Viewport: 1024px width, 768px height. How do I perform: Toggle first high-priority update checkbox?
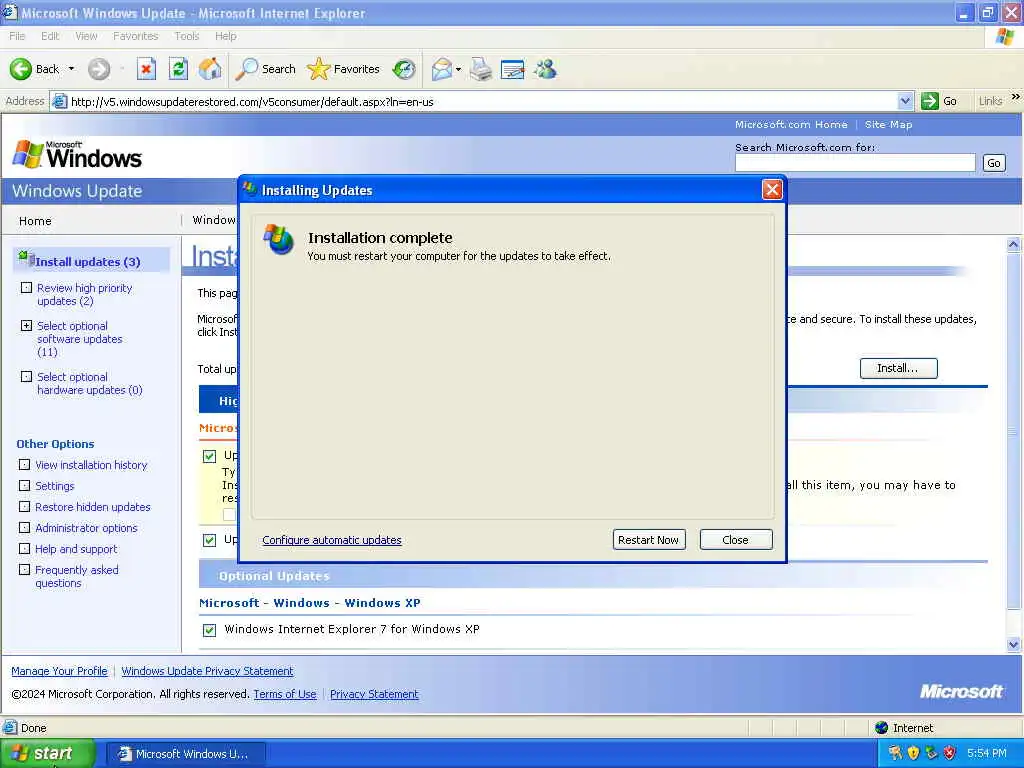click(x=209, y=456)
